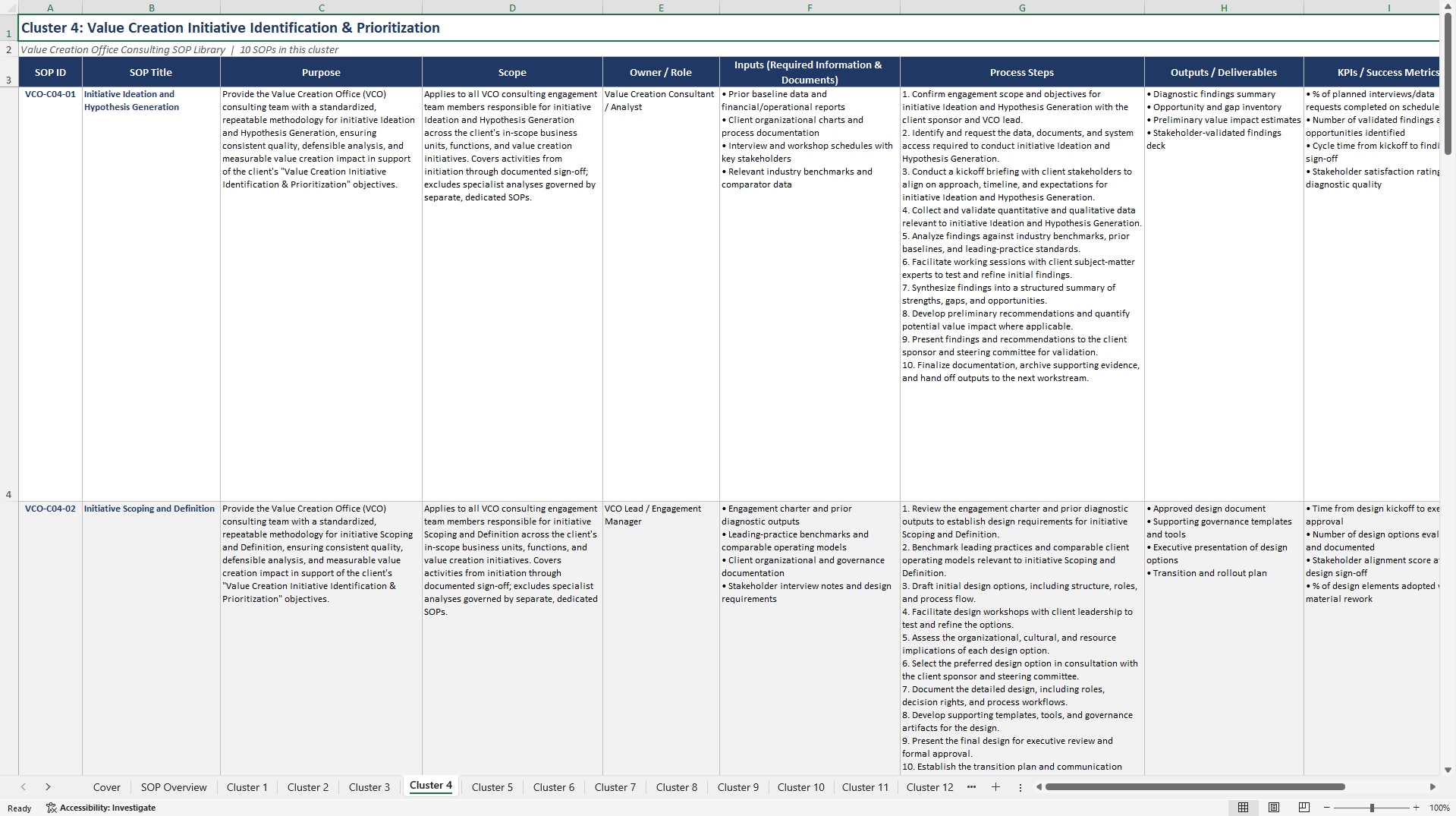Select column F header
Screen dimensions: 1456x816
[x=810, y=8]
